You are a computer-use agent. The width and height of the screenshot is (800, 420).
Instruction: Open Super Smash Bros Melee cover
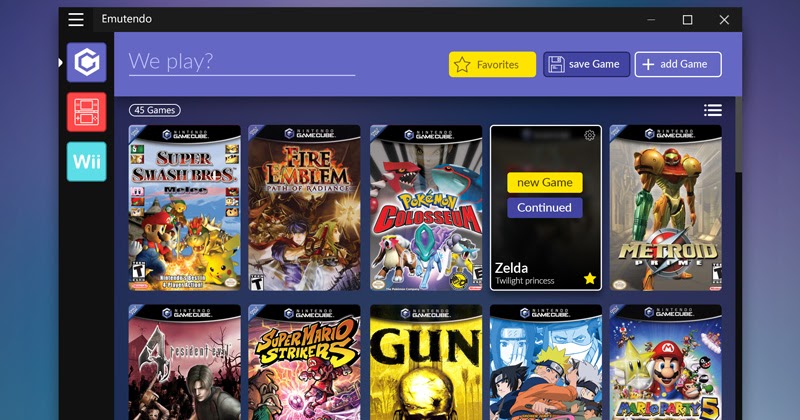185,208
